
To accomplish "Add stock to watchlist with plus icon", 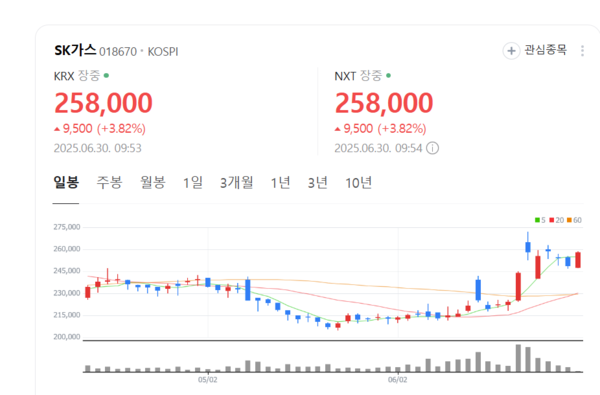I will [x=511, y=51].
